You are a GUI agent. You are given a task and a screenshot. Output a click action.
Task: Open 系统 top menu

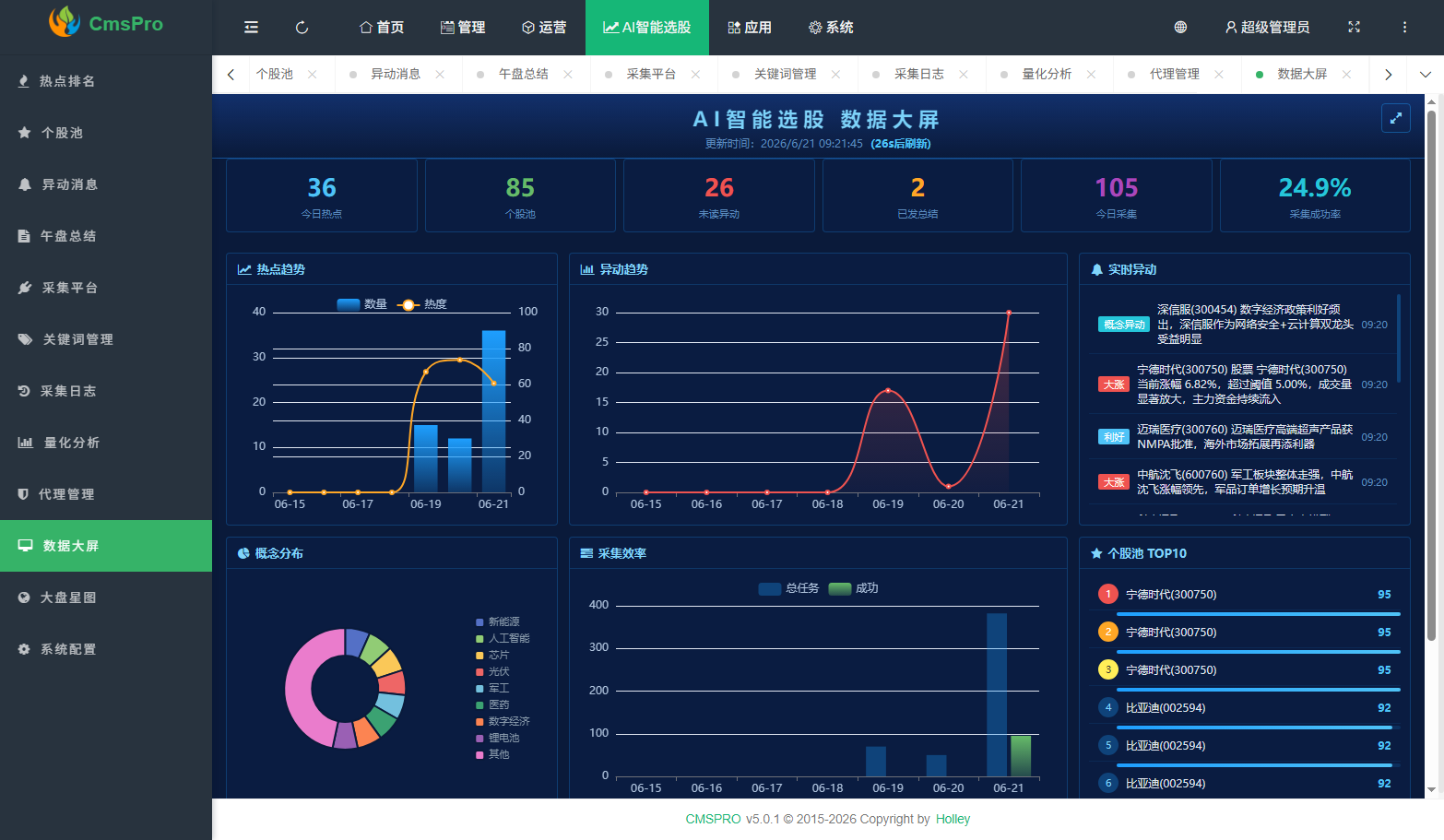point(831,28)
